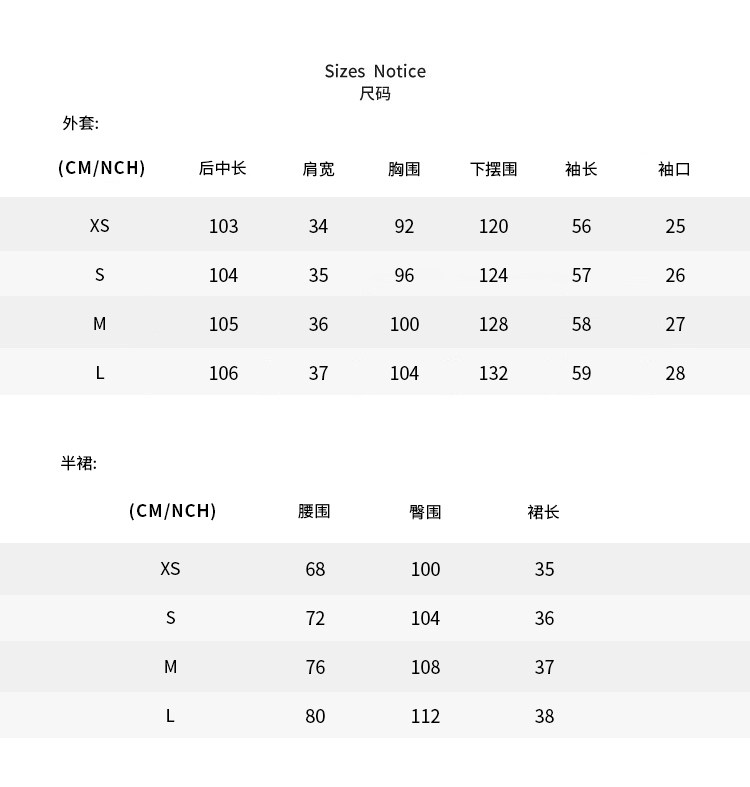Select the 胸围 column header
Screen dimensions: 750x787
click(404, 169)
